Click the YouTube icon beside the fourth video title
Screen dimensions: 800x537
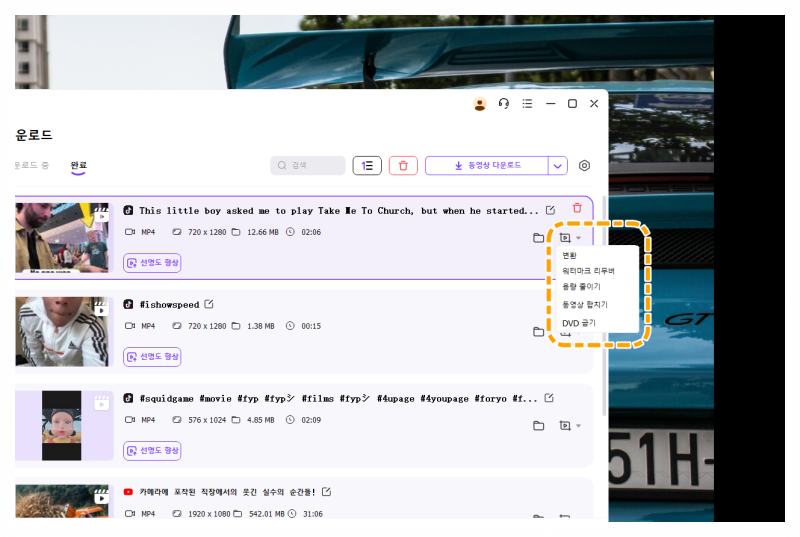pyautogui.click(x=128, y=492)
